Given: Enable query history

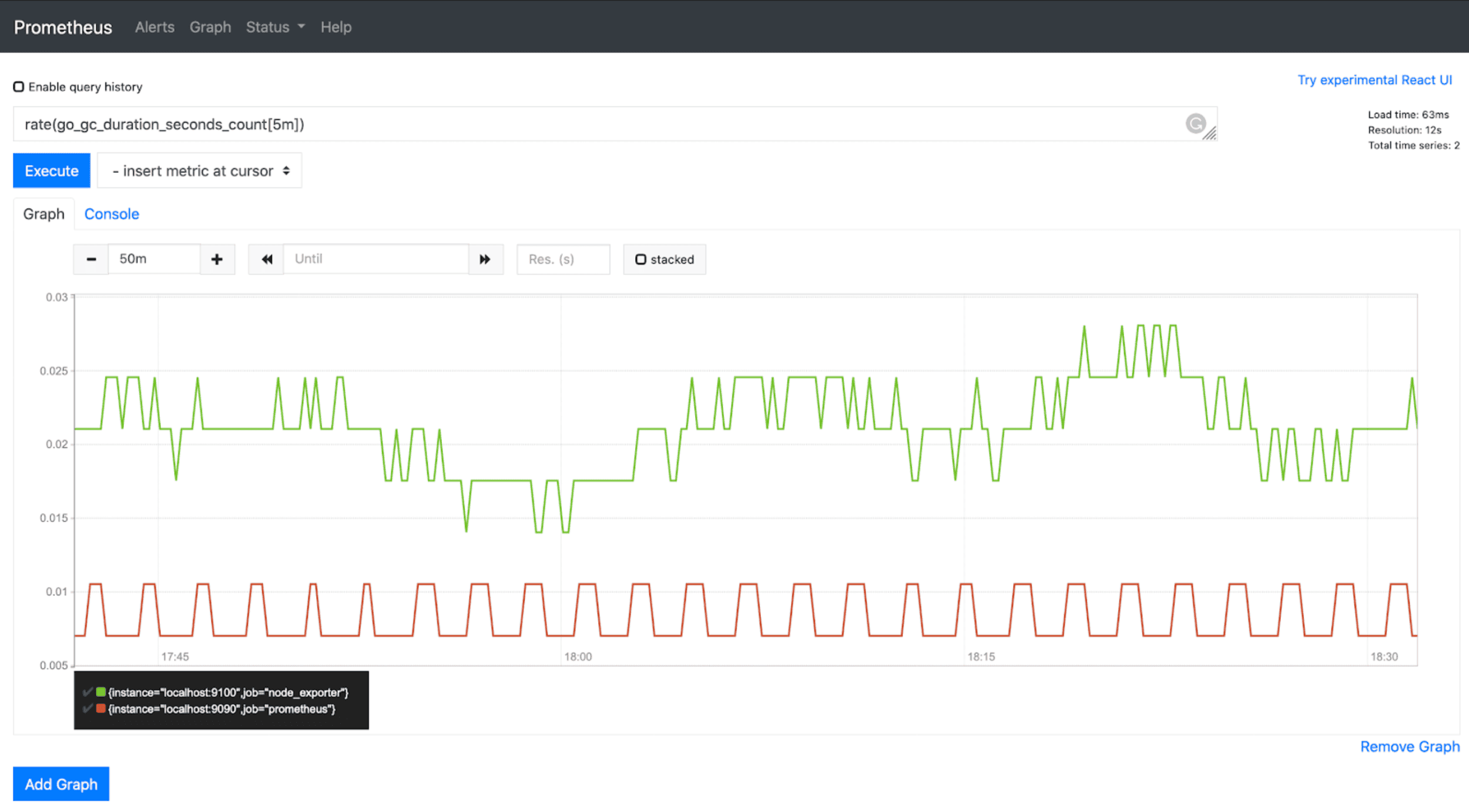Looking at the screenshot, I should pyautogui.click(x=18, y=86).
